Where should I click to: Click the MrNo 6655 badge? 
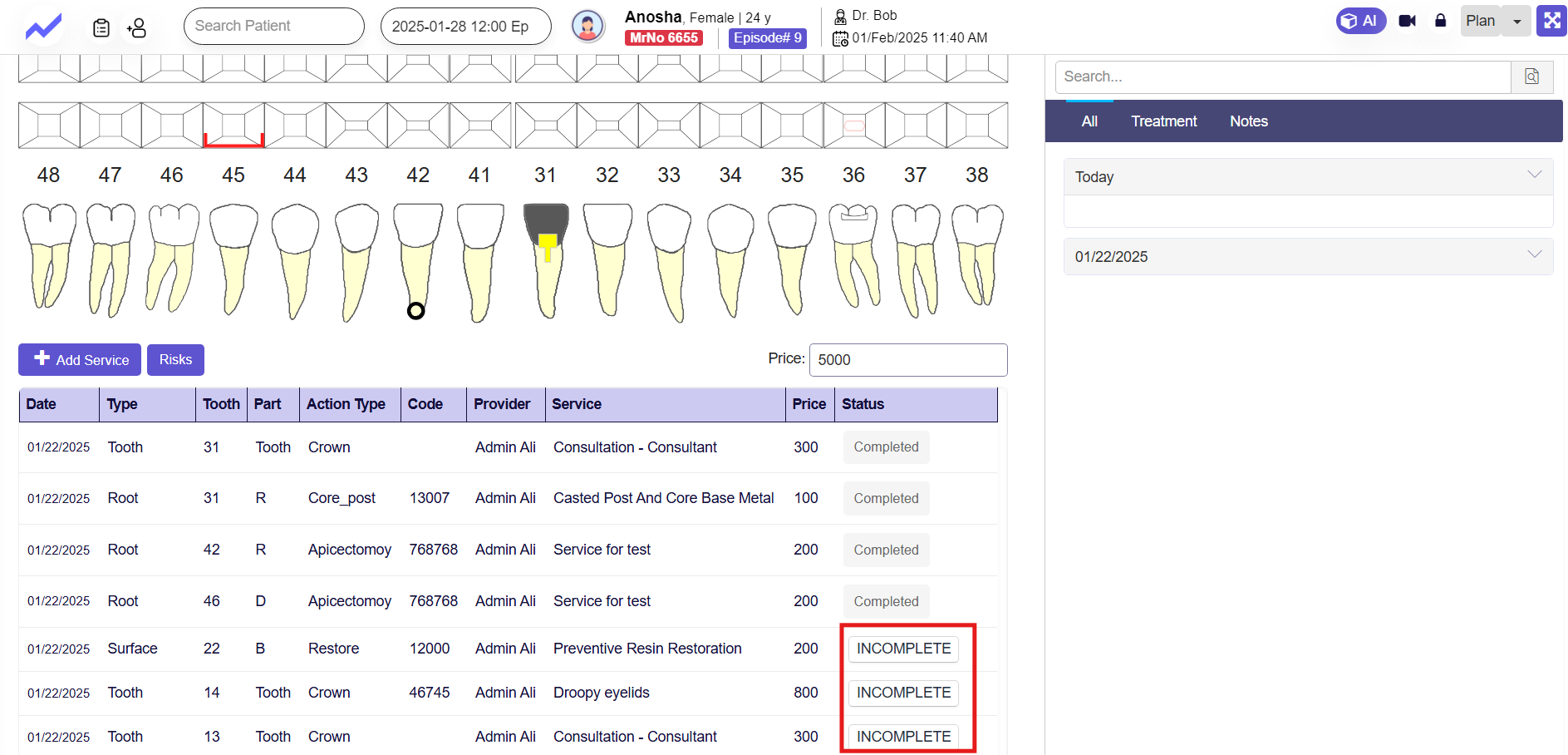tap(664, 38)
